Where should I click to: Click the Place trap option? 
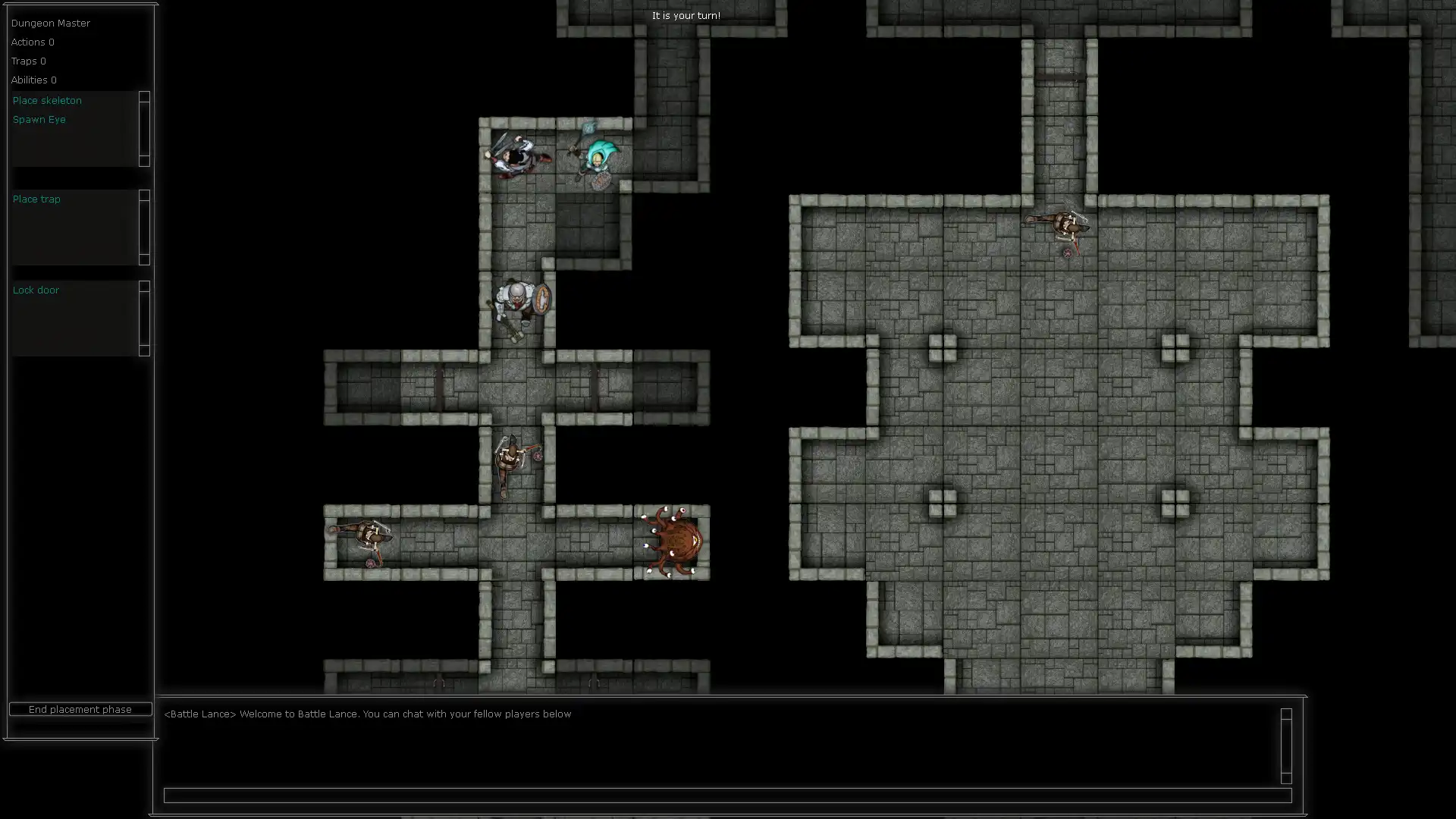(x=36, y=198)
